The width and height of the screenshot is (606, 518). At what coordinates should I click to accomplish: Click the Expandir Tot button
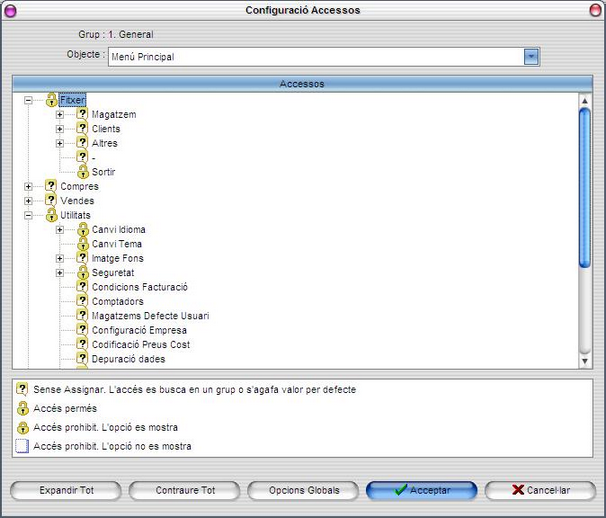(66, 491)
